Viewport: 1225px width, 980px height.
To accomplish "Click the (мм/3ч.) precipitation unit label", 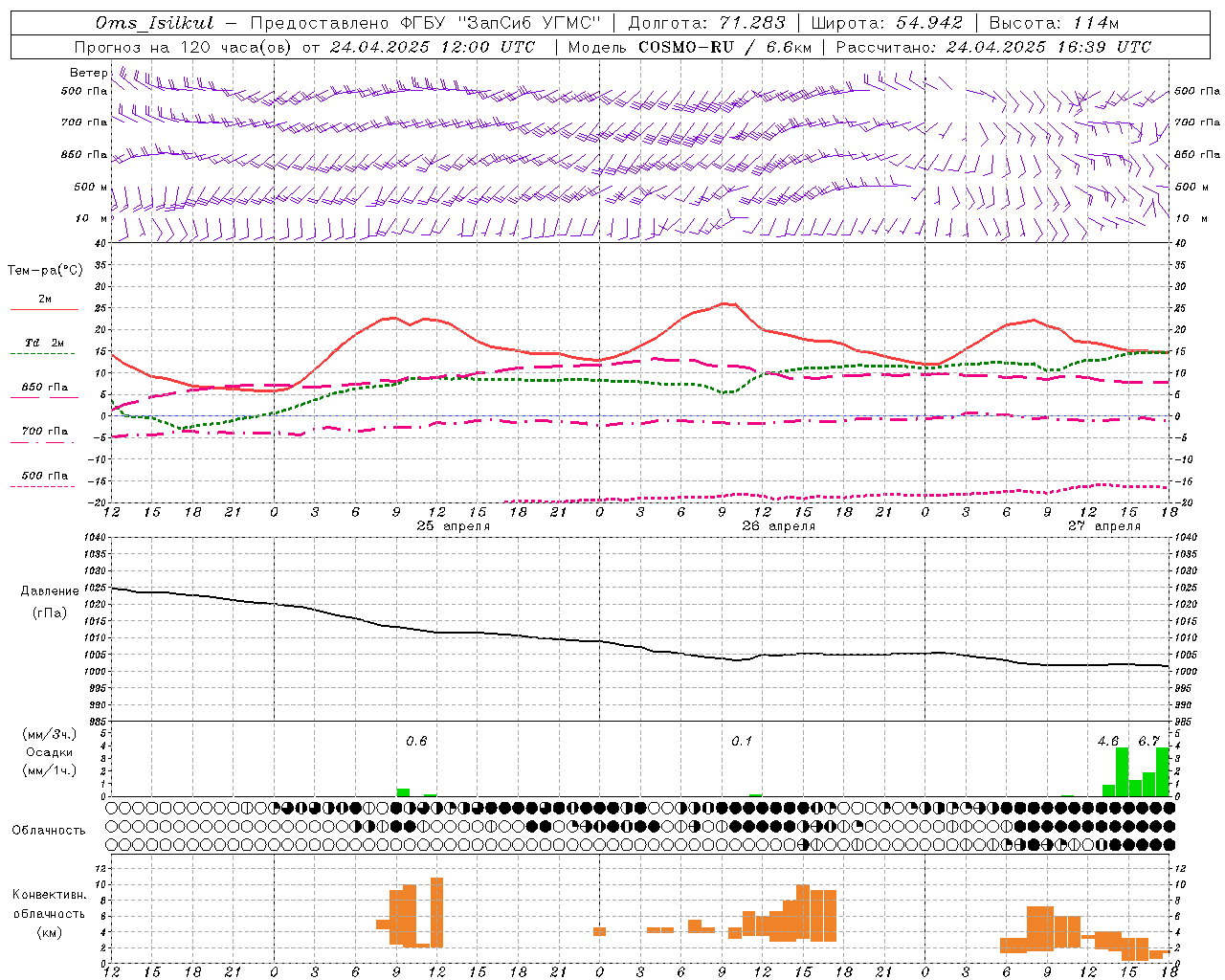I will click(x=49, y=734).
